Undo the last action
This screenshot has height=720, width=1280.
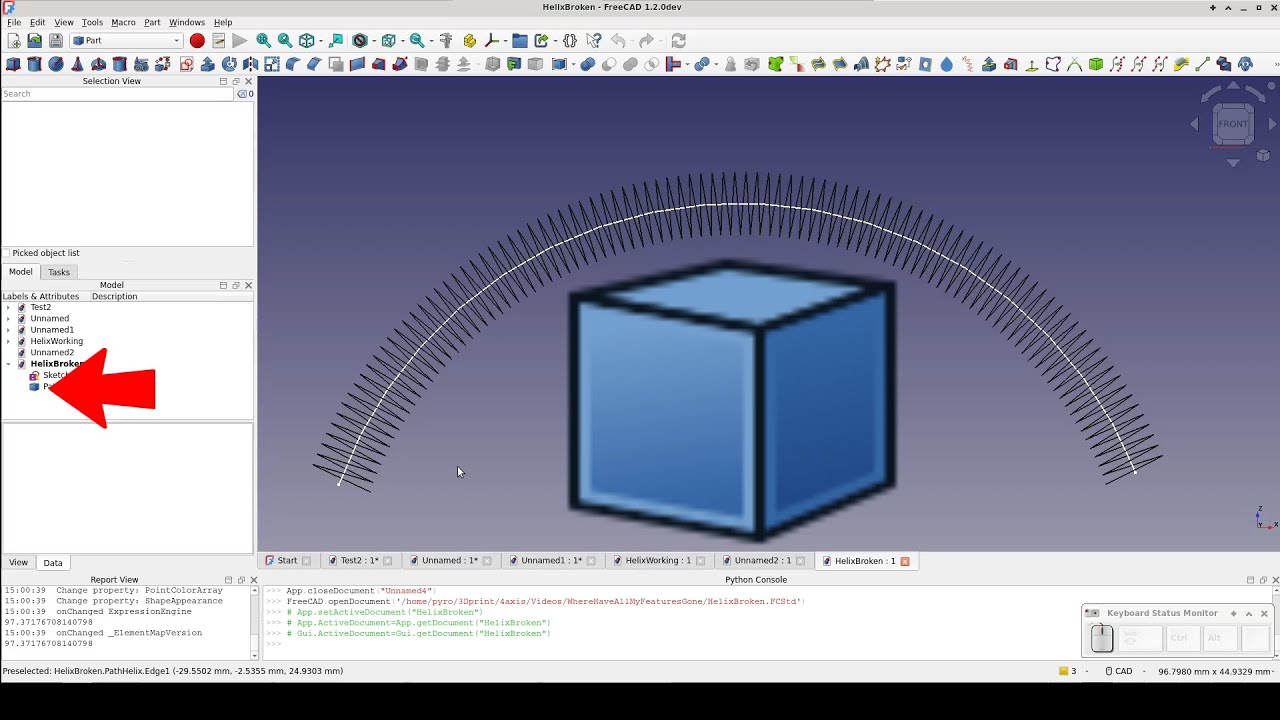(x=618, y=41)
